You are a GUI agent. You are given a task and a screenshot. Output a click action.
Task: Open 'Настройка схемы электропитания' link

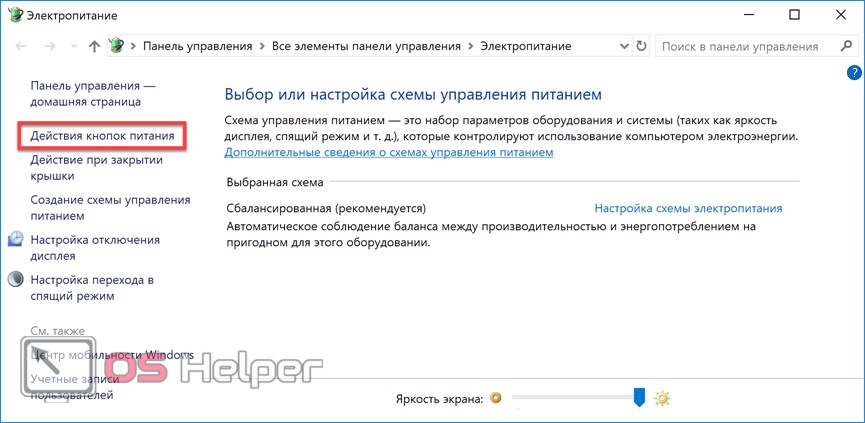coord(688,208)
